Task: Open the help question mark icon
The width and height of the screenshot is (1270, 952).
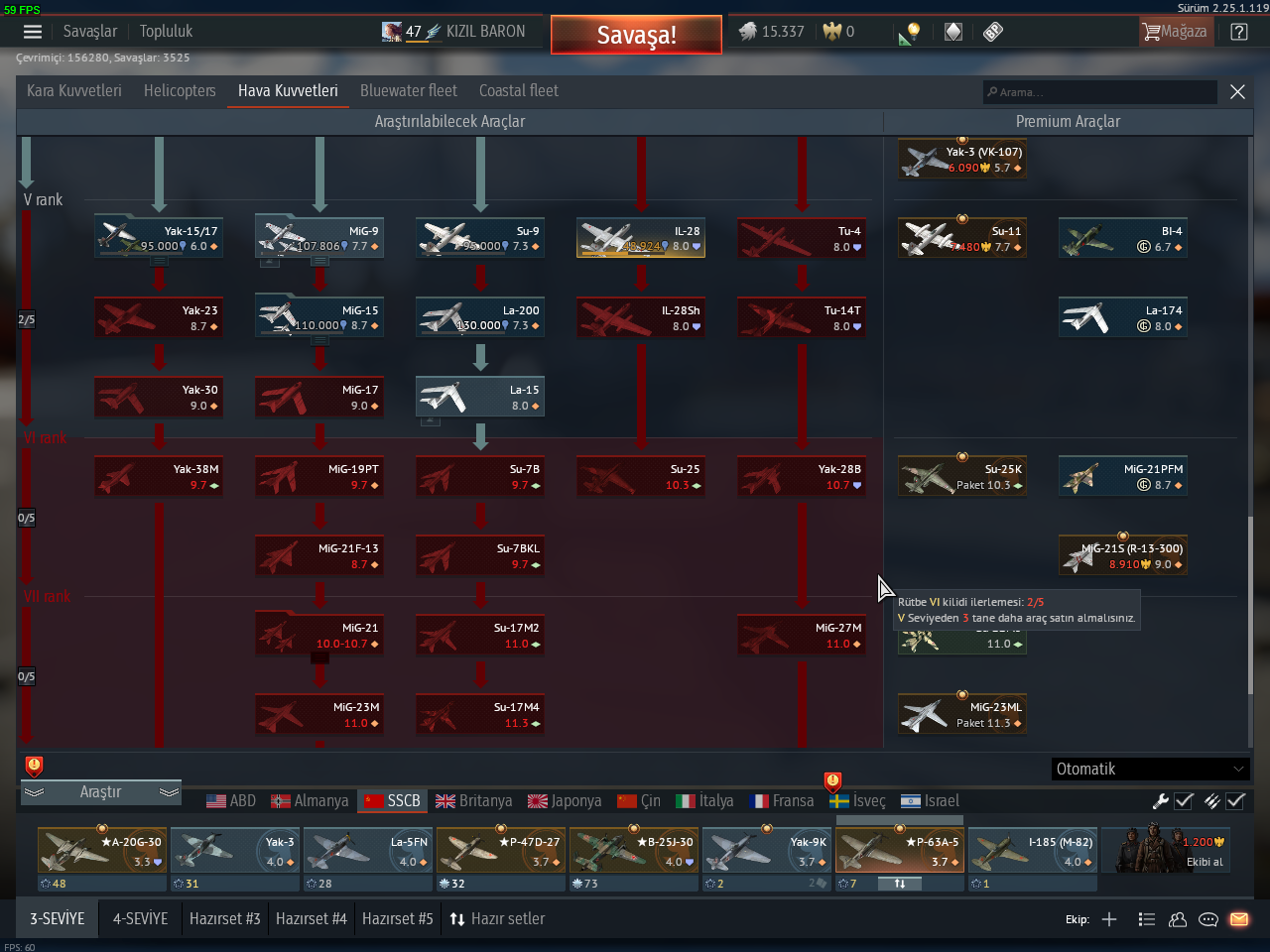Action: click(1239, 32)
